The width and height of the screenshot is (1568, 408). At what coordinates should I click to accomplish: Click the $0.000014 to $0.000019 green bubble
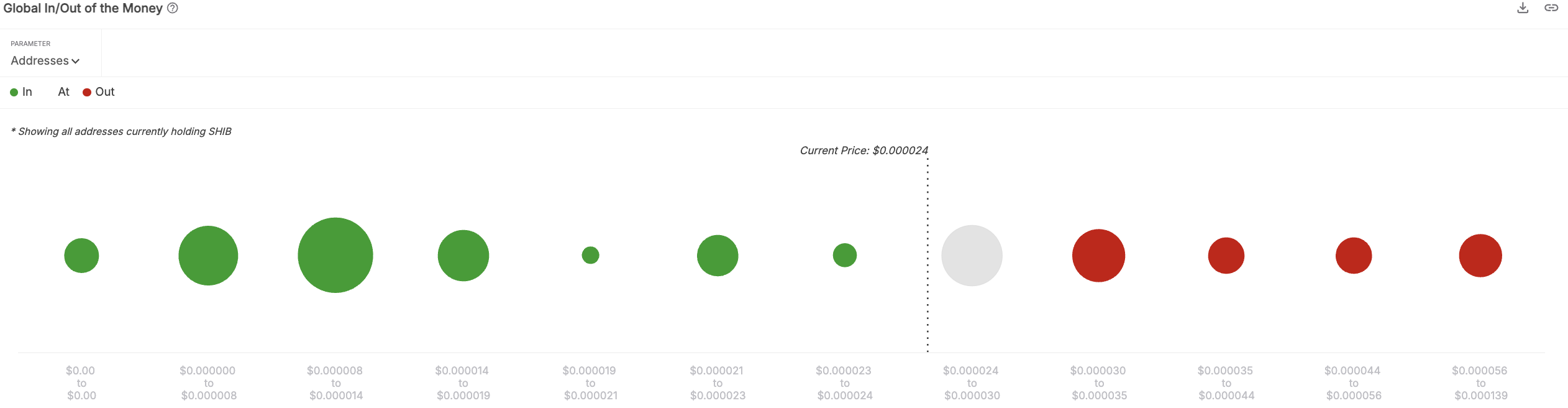pos(463,256)
